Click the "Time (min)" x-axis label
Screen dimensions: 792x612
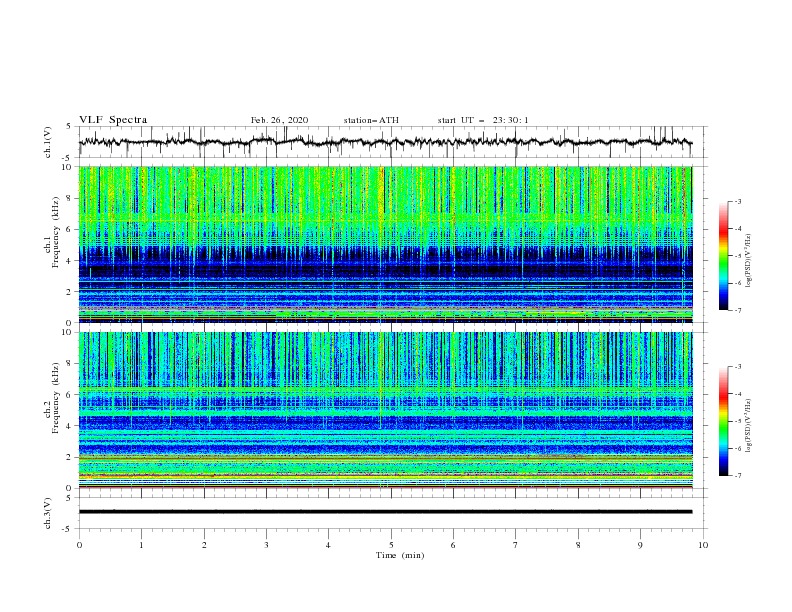tap(400, 555)
